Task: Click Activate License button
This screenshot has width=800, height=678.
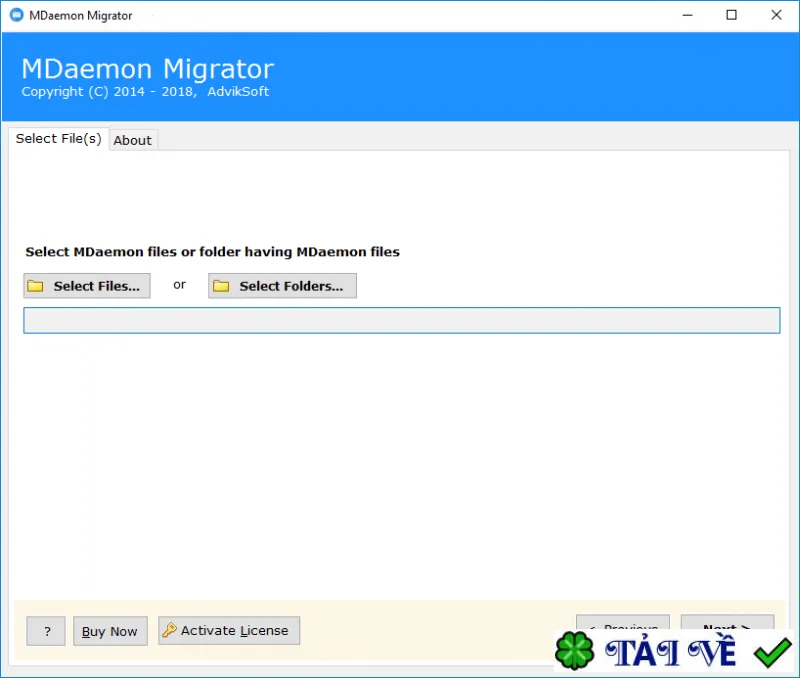Action: (229, 631)
